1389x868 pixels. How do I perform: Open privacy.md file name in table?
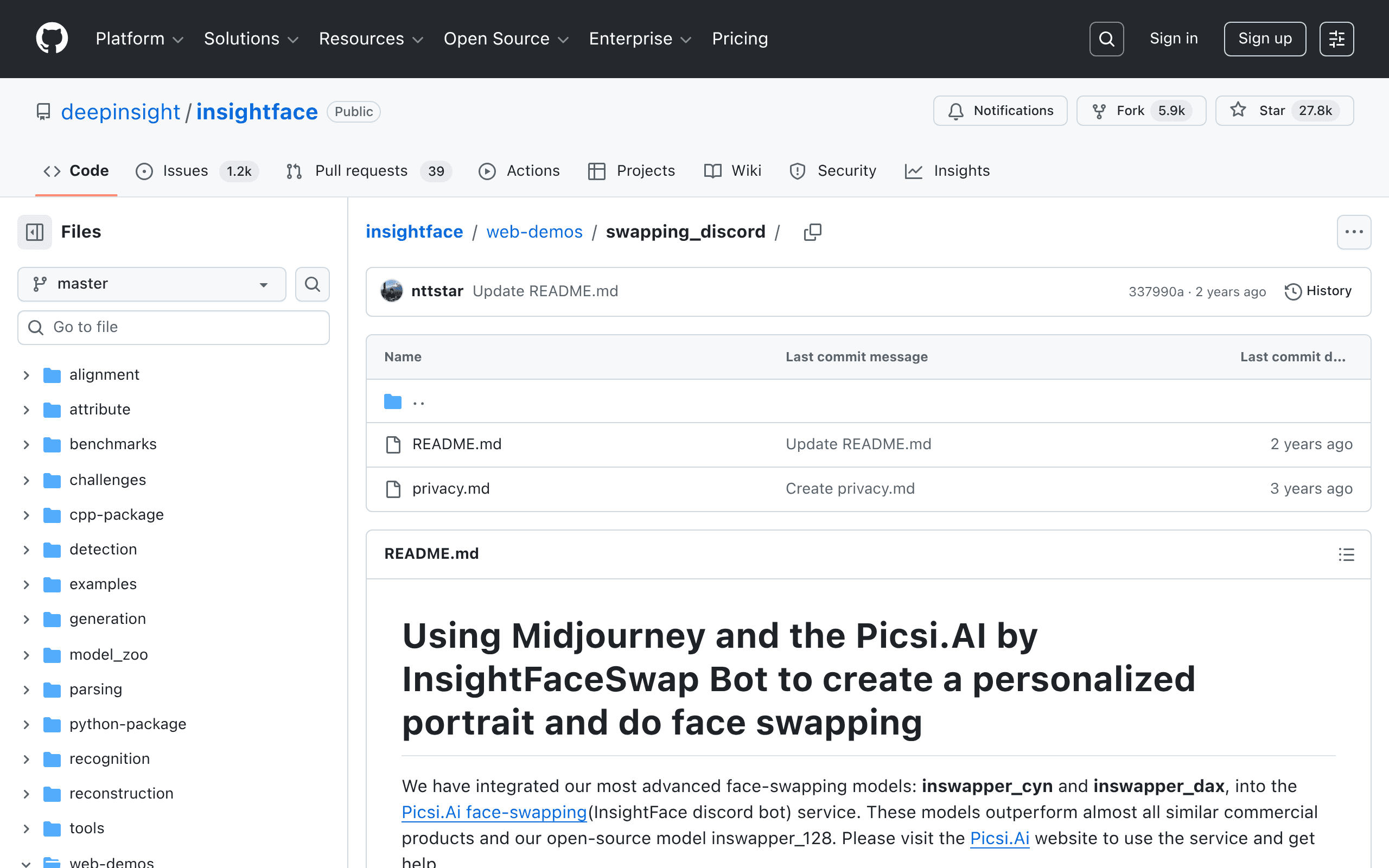pyautogui.click(x=451, y=489)
